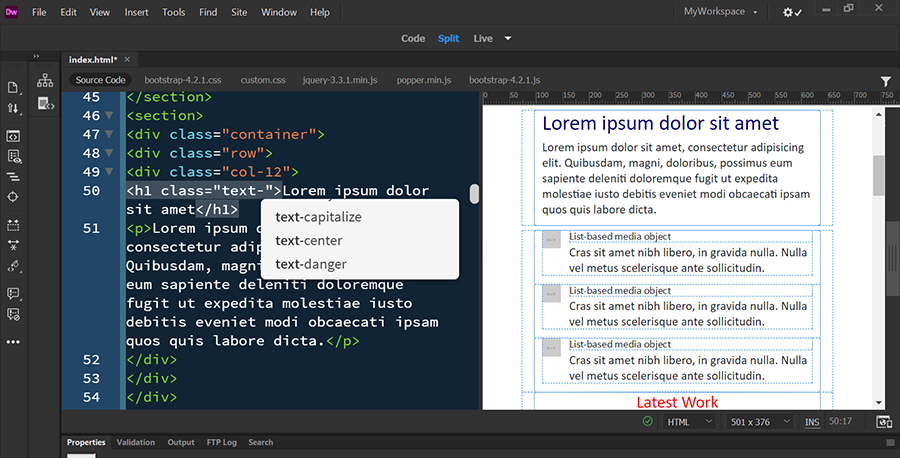Viewport: 900px width, 458px height.
Task: Open the HTML document type dropdown
Action: point(689,422)
